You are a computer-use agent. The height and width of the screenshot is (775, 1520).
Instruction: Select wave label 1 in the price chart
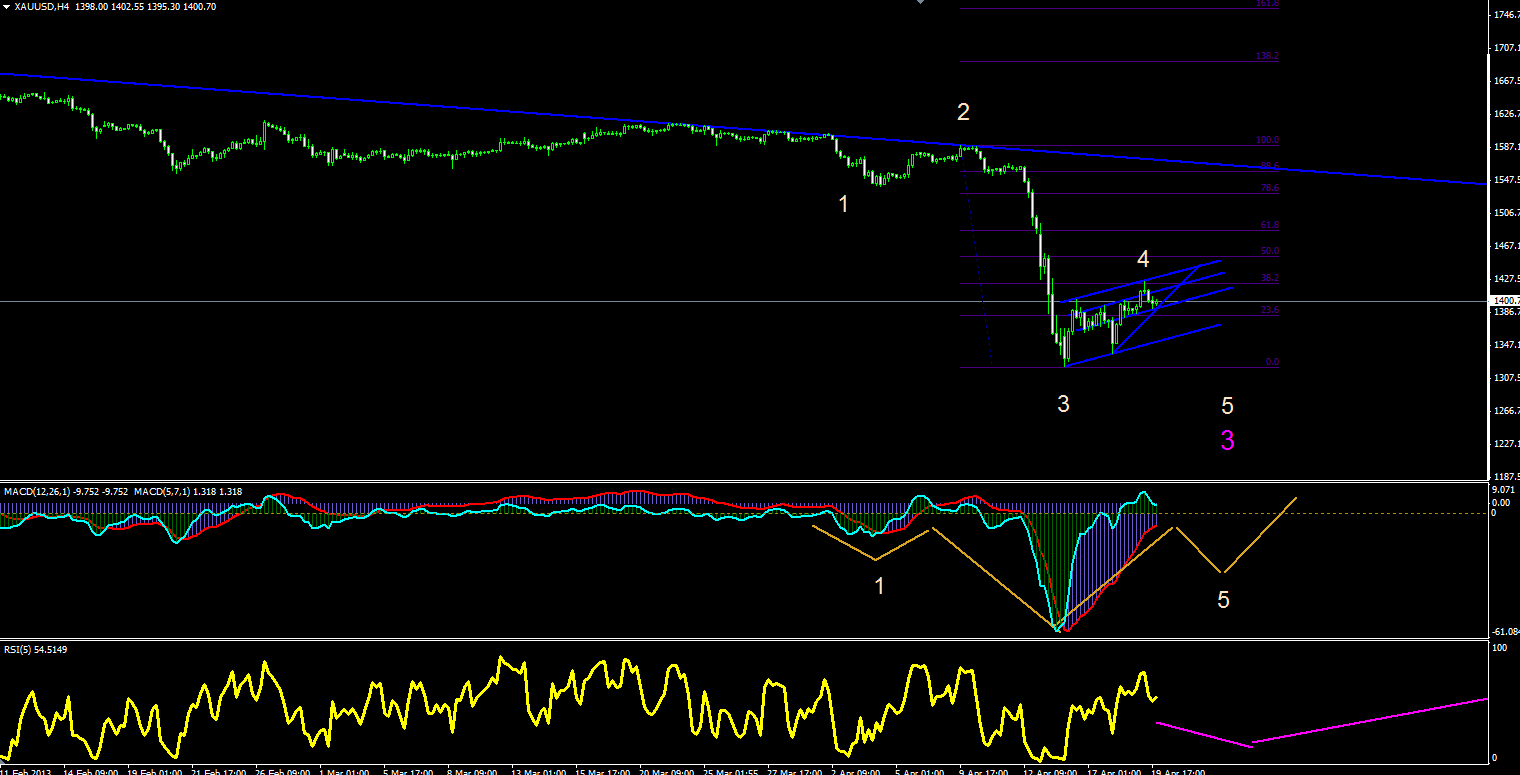point(843,204)
